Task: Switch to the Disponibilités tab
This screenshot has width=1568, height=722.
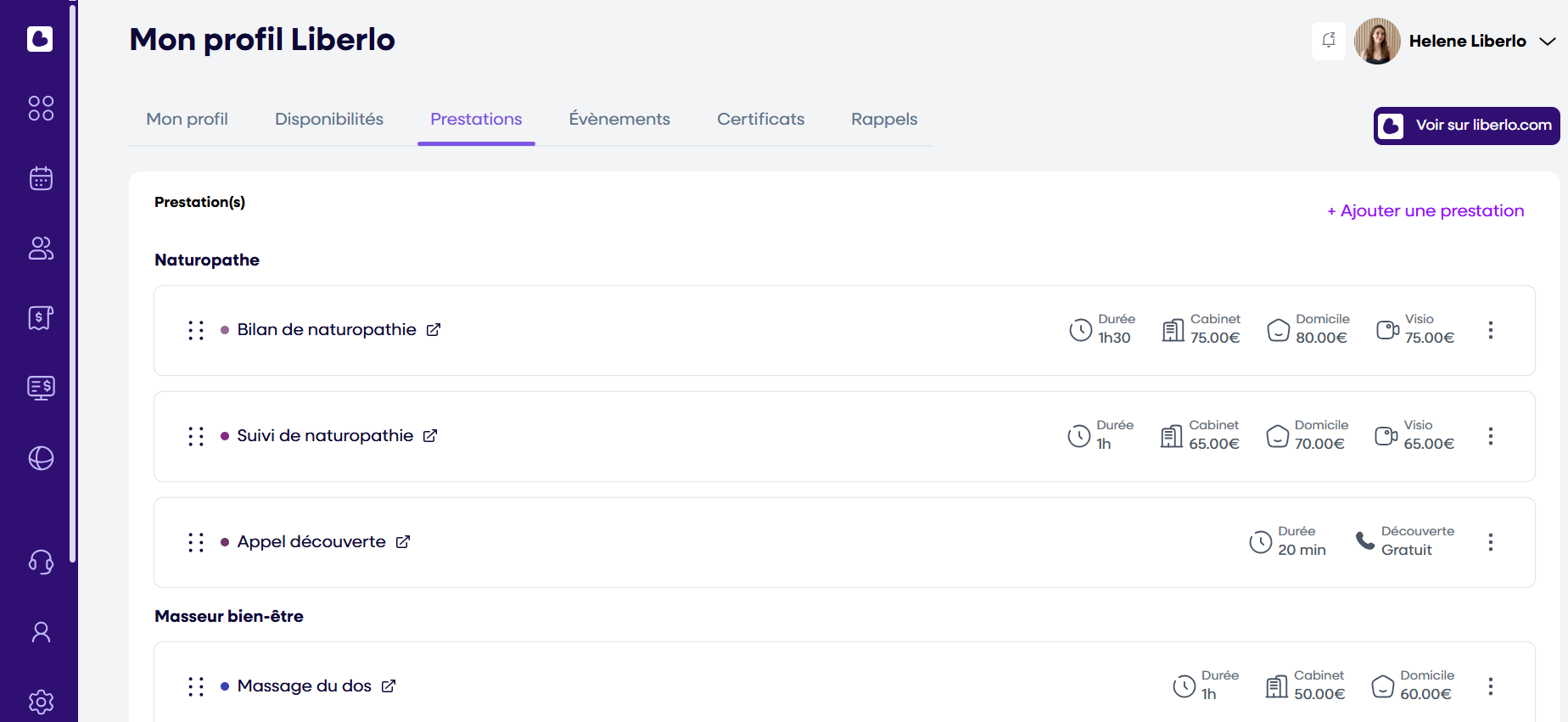Action: click(x=329, y=120)
